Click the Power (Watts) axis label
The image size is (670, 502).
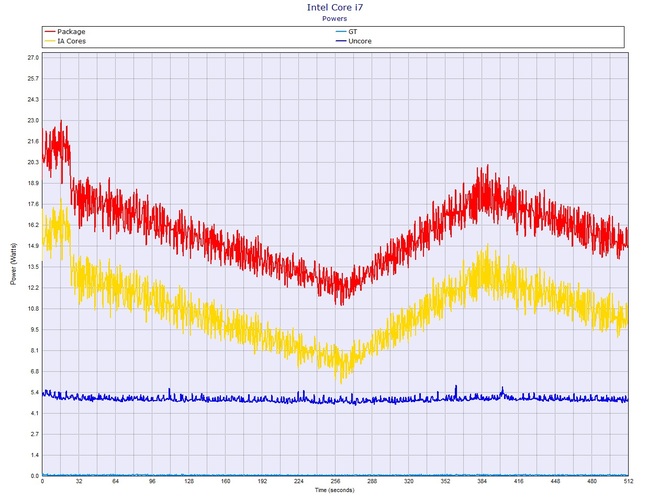coord(13,264)
